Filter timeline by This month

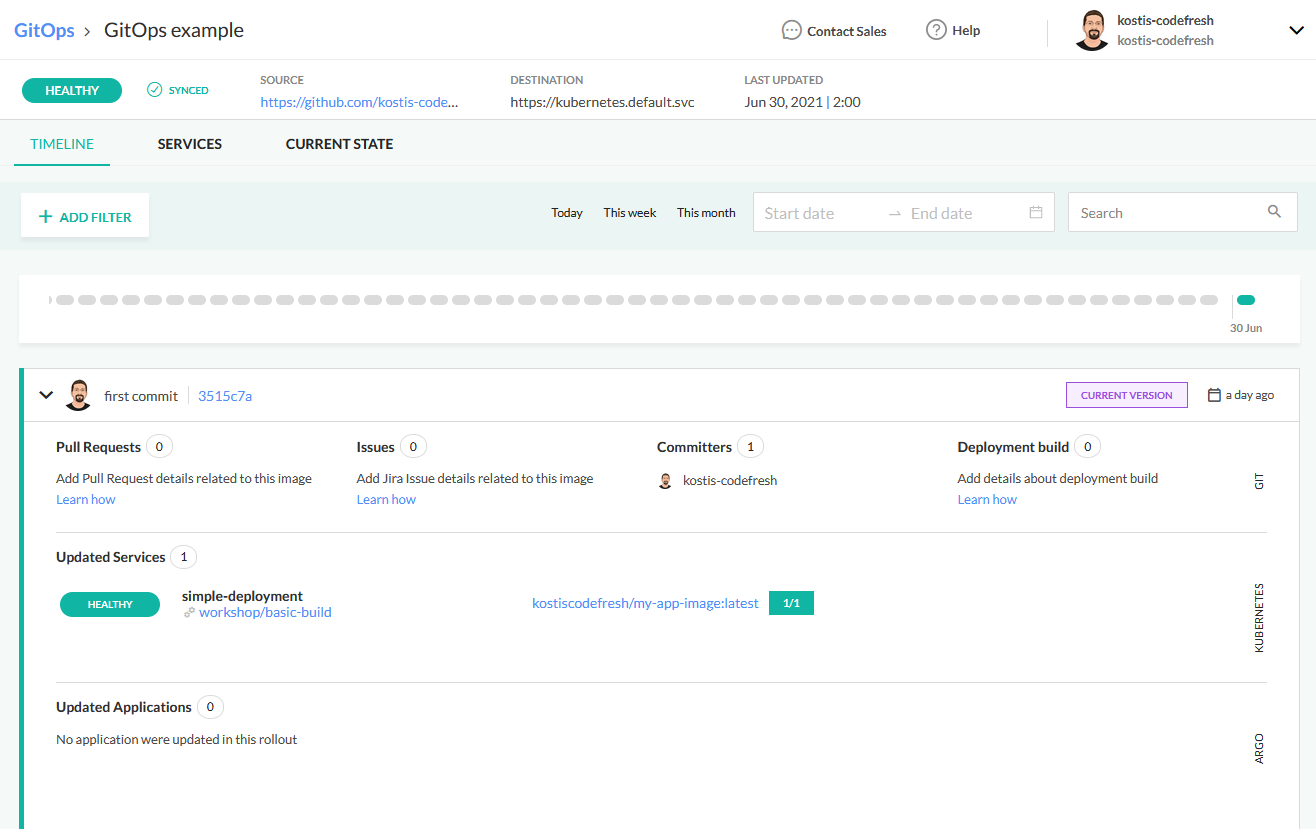(706, 213)
